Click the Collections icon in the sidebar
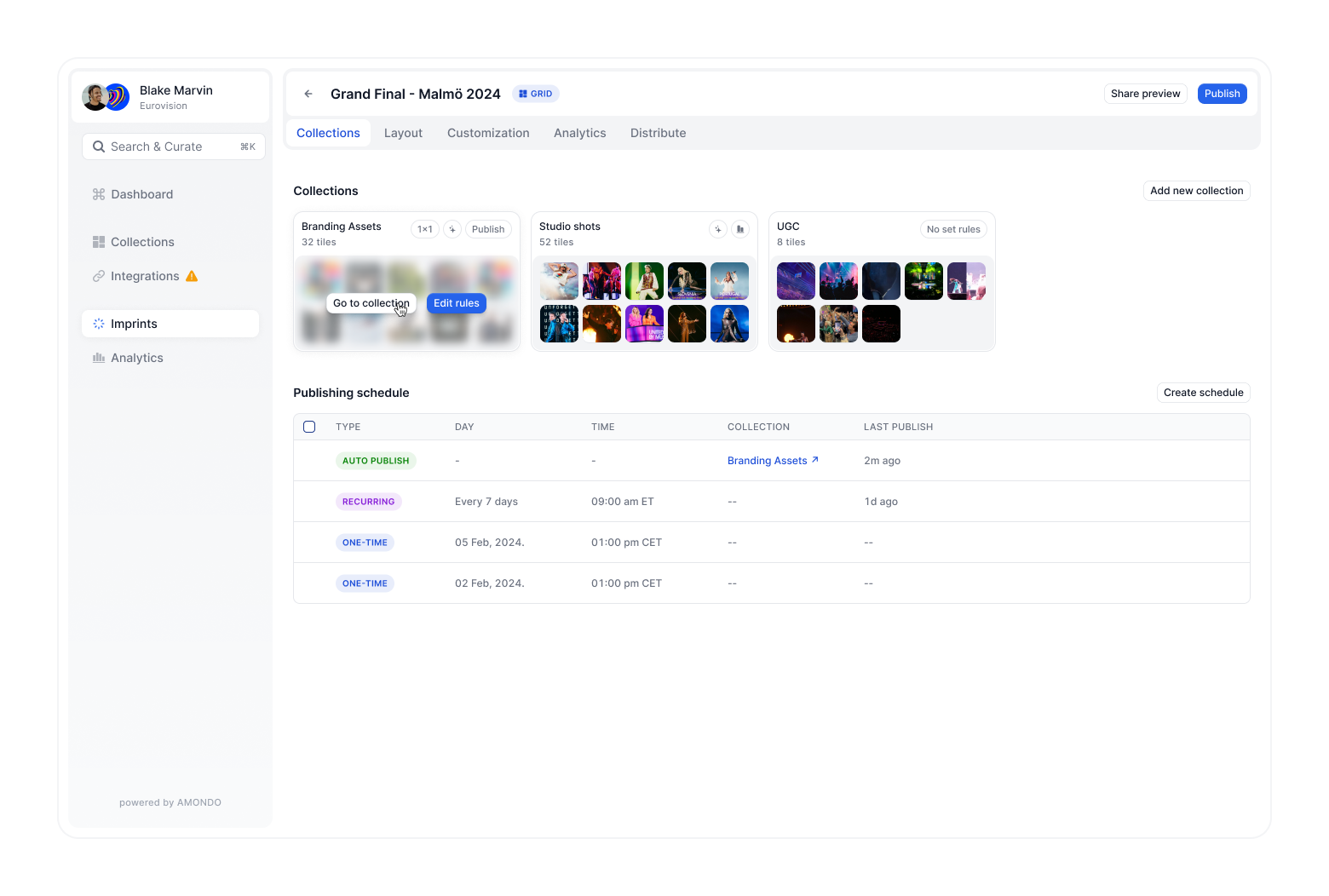 pyautogui.click(x=98, y=242)
